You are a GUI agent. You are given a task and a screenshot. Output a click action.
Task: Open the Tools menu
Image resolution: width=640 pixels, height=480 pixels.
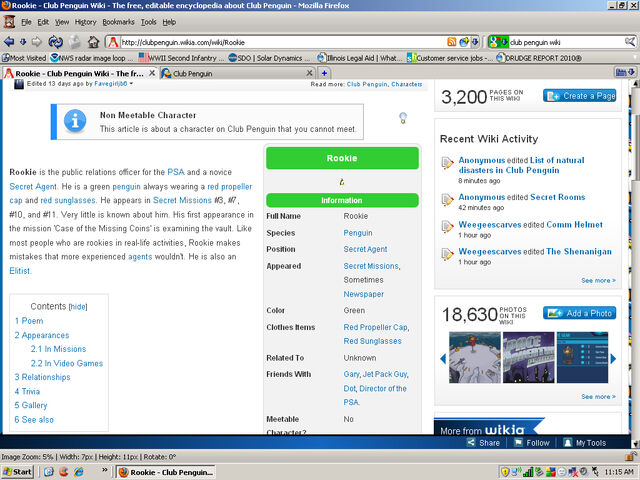point(149,22)
